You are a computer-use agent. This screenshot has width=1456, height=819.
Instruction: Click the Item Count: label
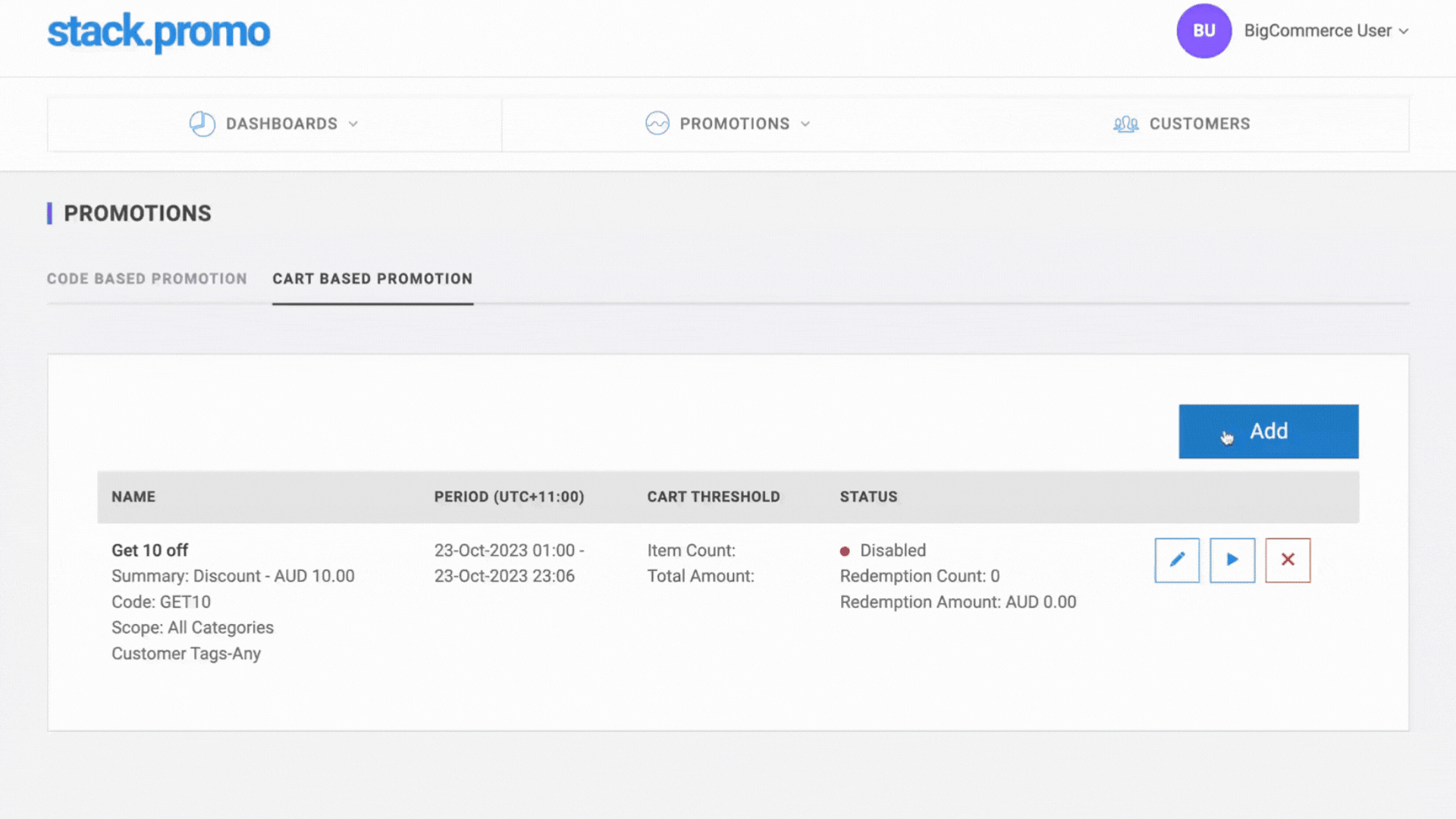coord(691,551)
